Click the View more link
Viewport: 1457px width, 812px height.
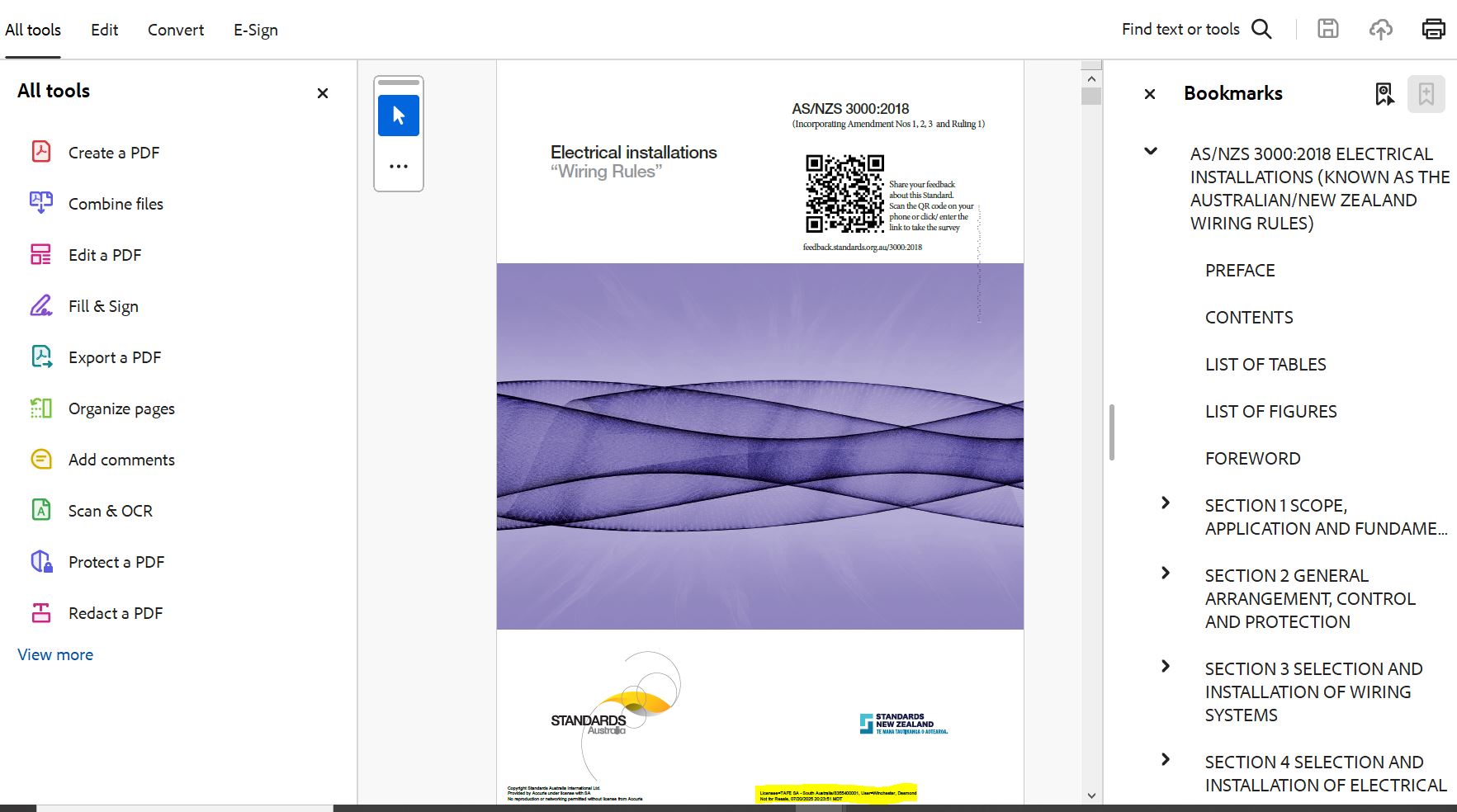[55, 654]
